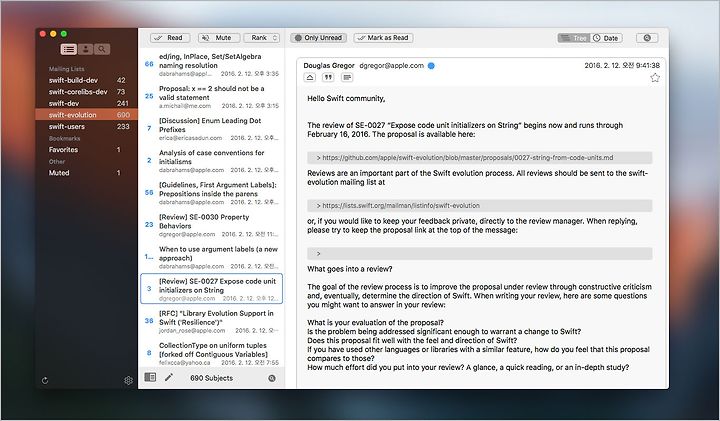Open the github.com swift-evolution proposal link
This screenshot has width=720, height=421.
(467, 157)
